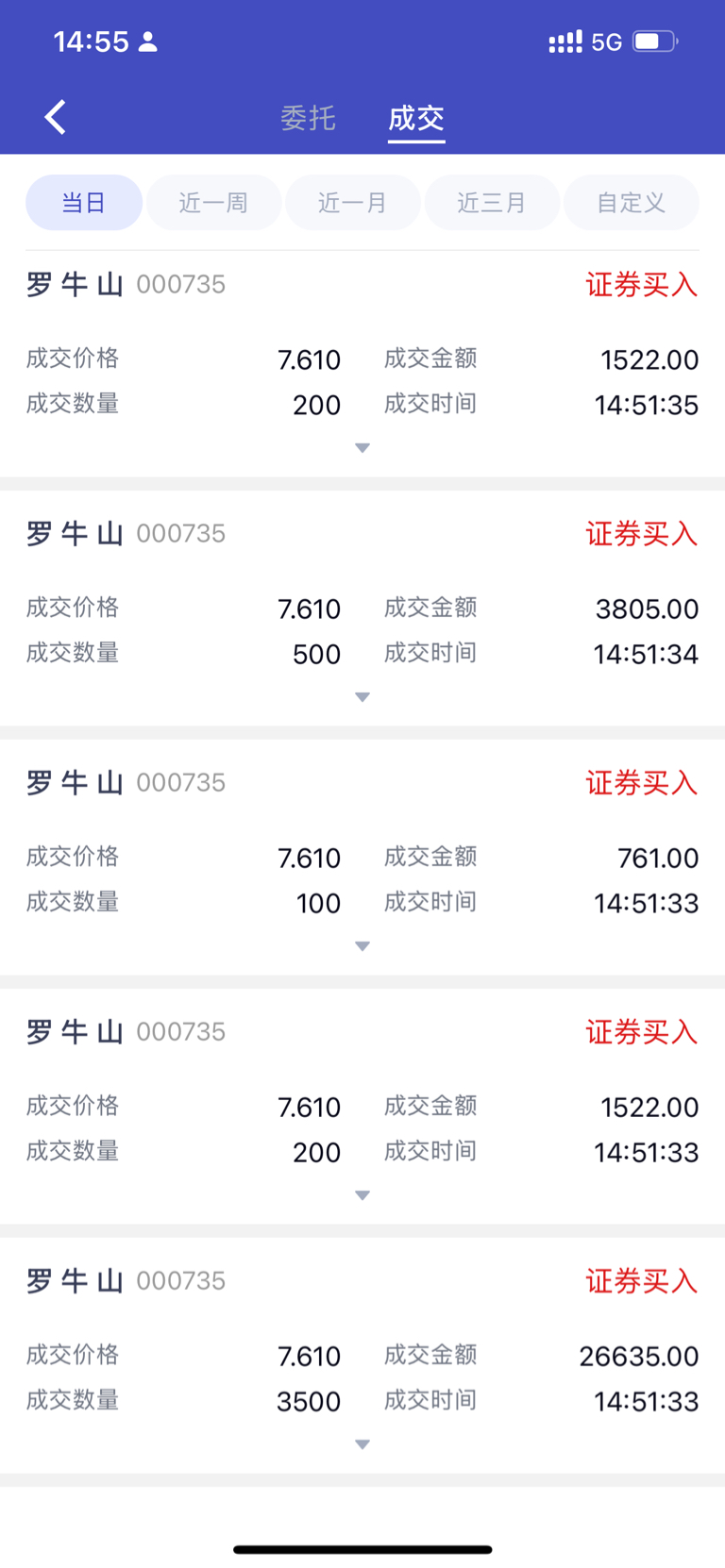Filter trades by 近一月

click(x=352, y=203)
